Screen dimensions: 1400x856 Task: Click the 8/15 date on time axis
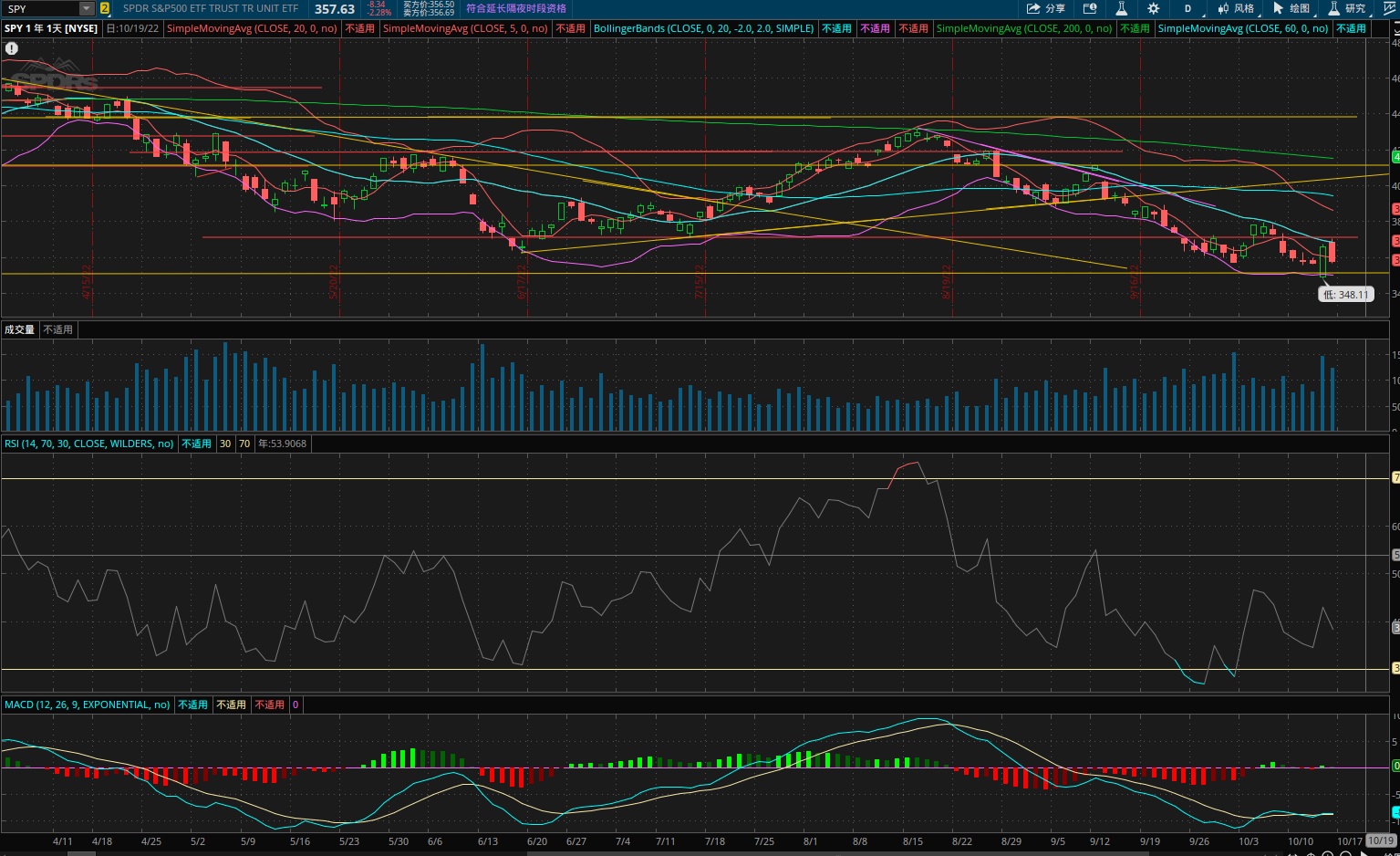pos(913,841)
